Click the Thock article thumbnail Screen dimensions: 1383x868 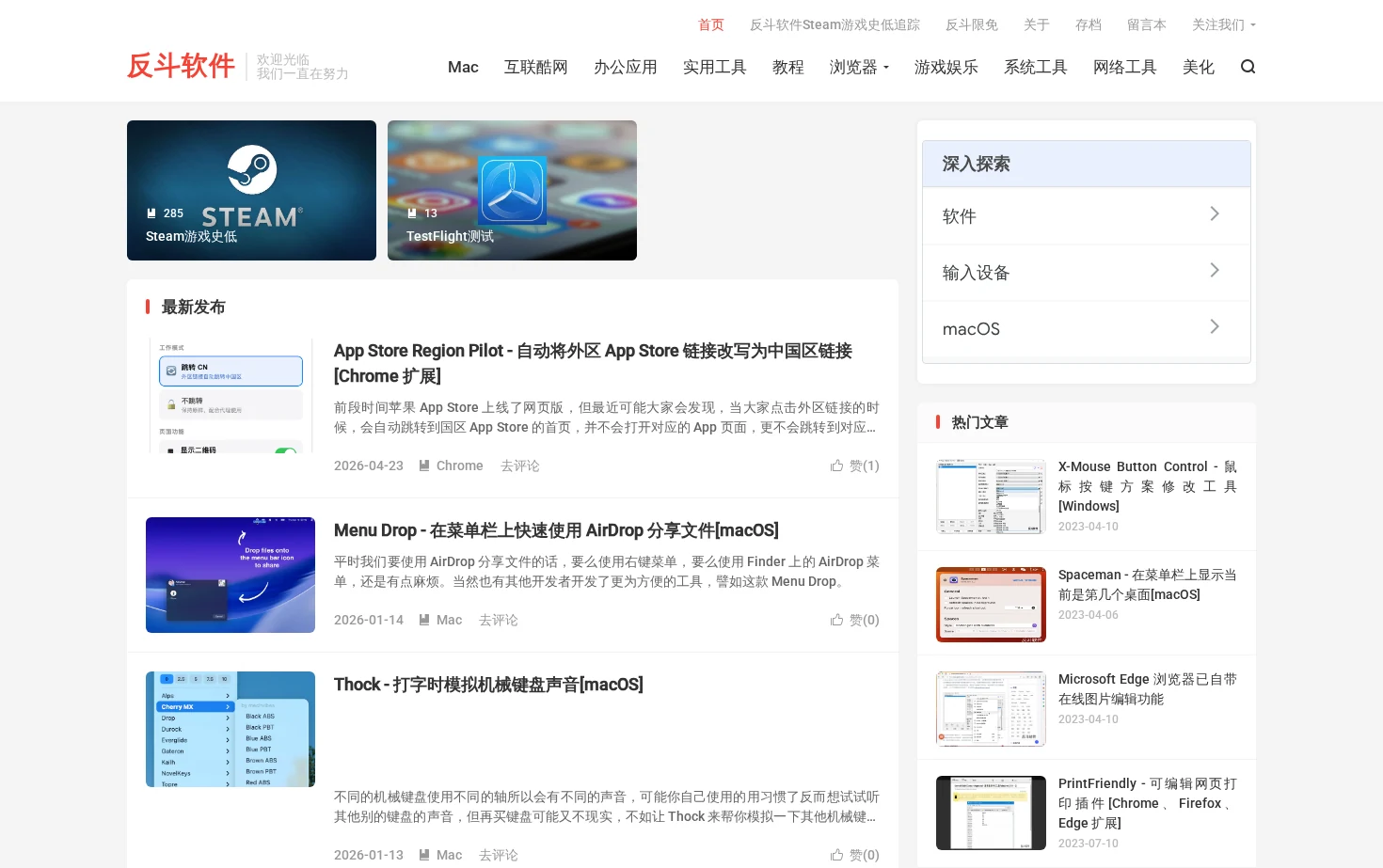coord(230,729)
